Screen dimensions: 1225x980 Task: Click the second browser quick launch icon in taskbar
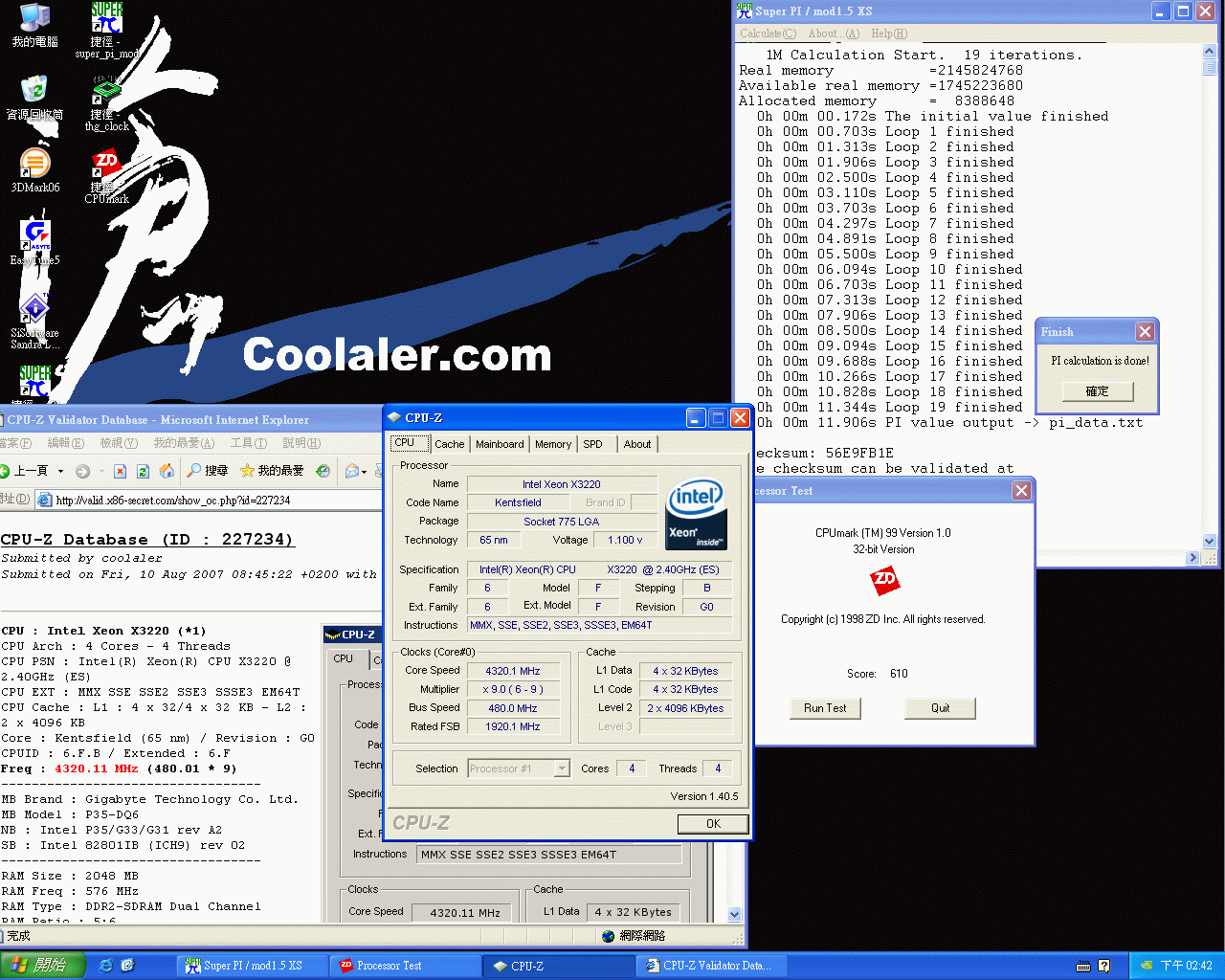127,966
